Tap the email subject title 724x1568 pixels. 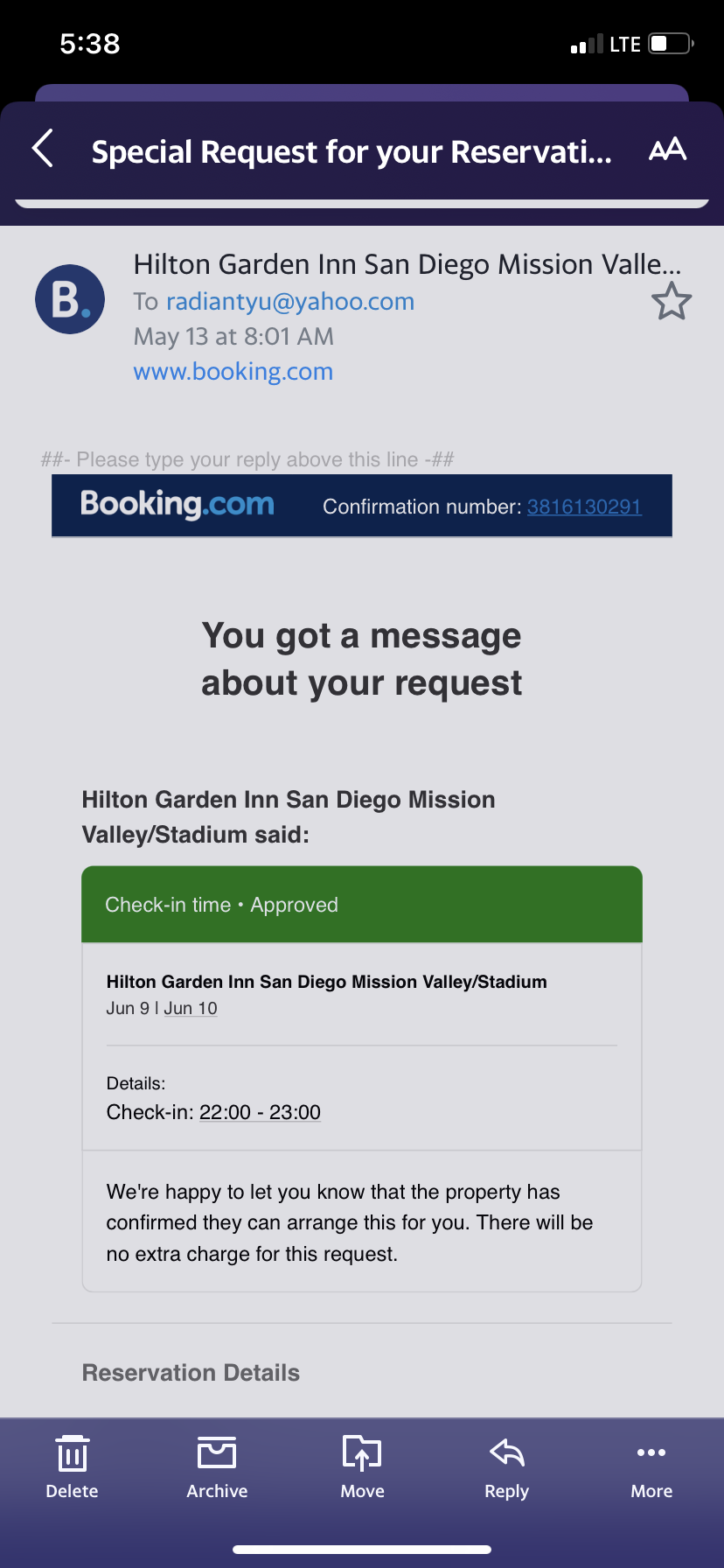(x=352, y=152)
